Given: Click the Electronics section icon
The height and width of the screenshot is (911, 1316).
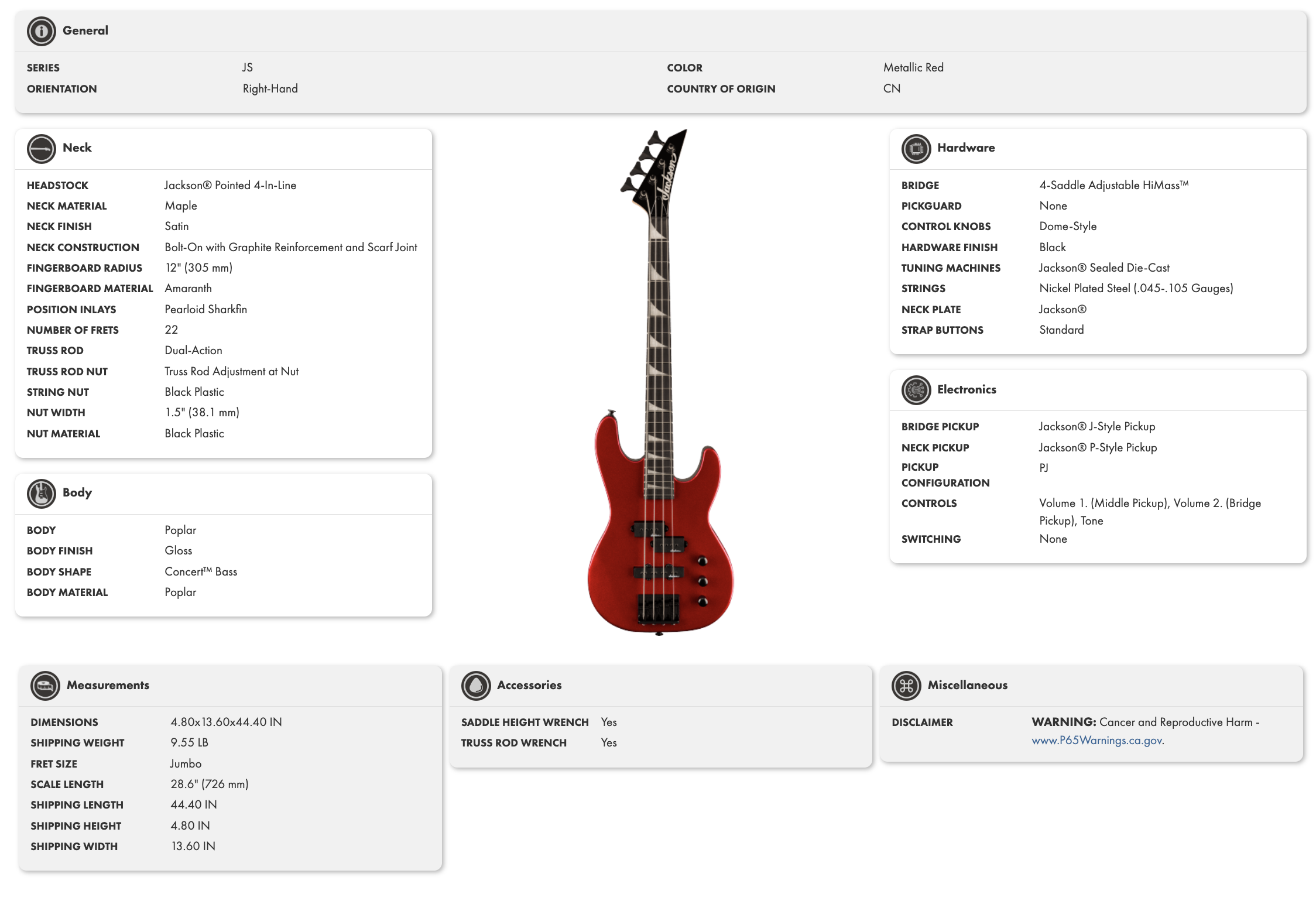Looking at the screenshot, I should coord(916,390).
